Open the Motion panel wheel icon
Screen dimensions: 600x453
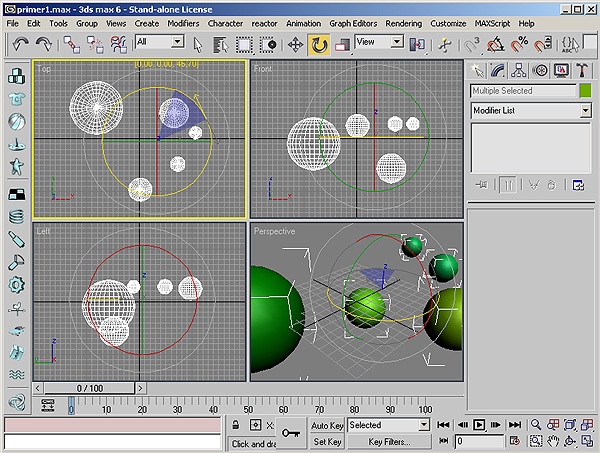tap(540, 69)
